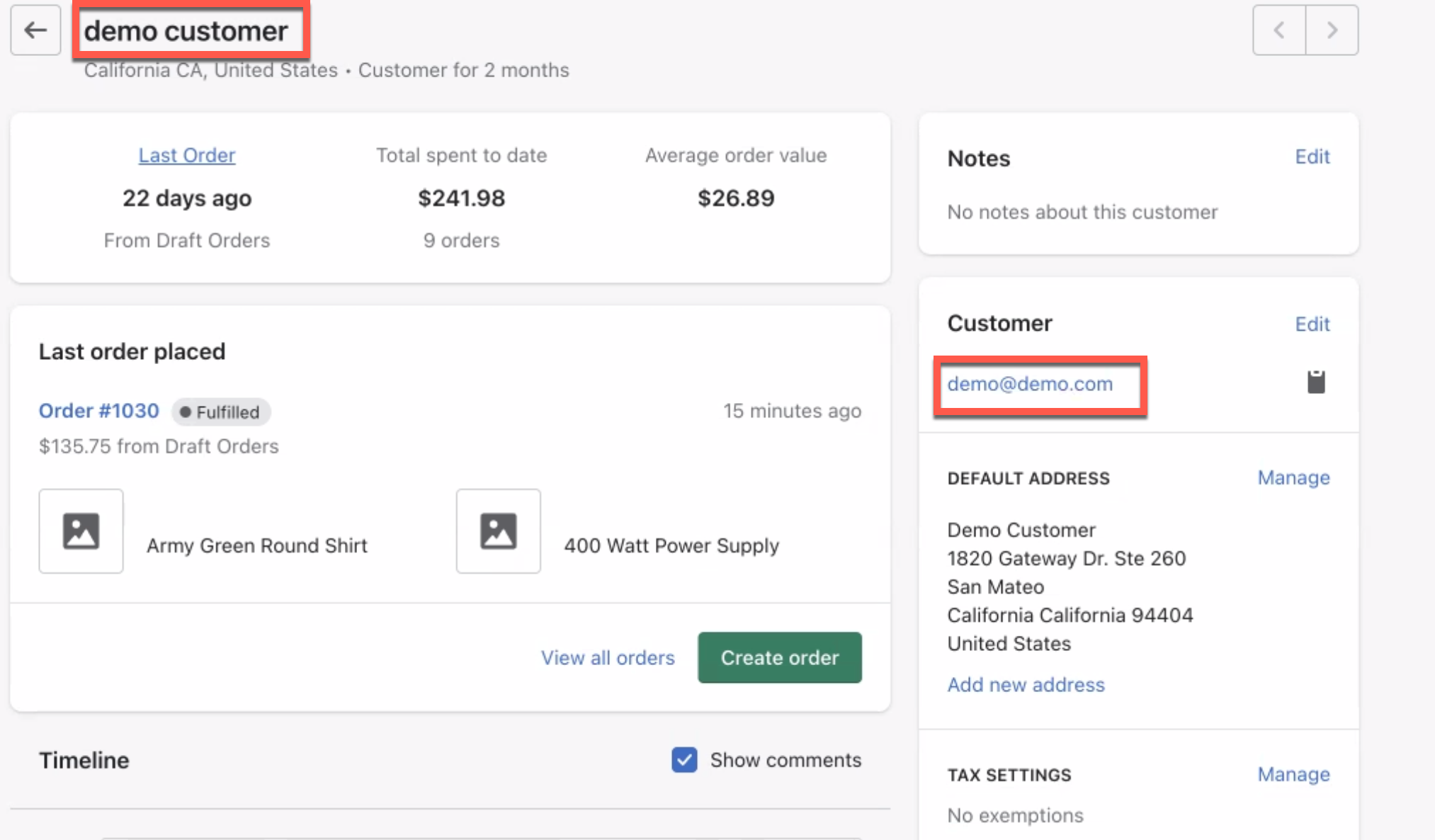This screenshot has height=840, width=1435.
Task: Click the TAX SETTINGS heading
Action: 1009,776
